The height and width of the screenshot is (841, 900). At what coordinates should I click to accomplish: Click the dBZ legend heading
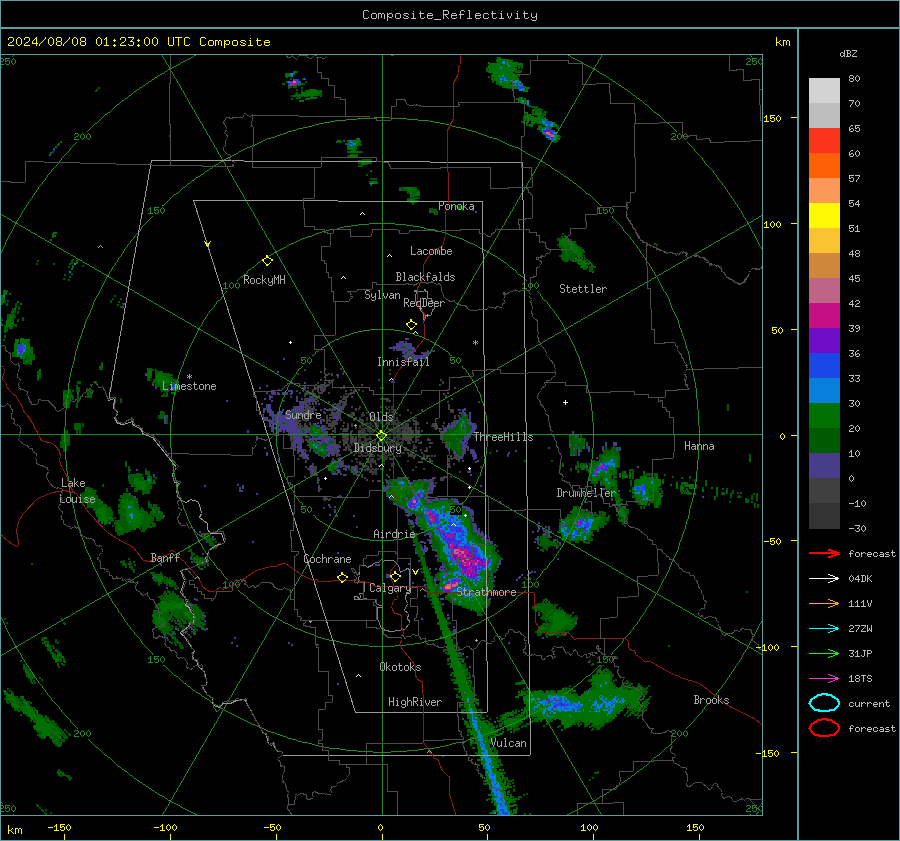pos(848,53)
